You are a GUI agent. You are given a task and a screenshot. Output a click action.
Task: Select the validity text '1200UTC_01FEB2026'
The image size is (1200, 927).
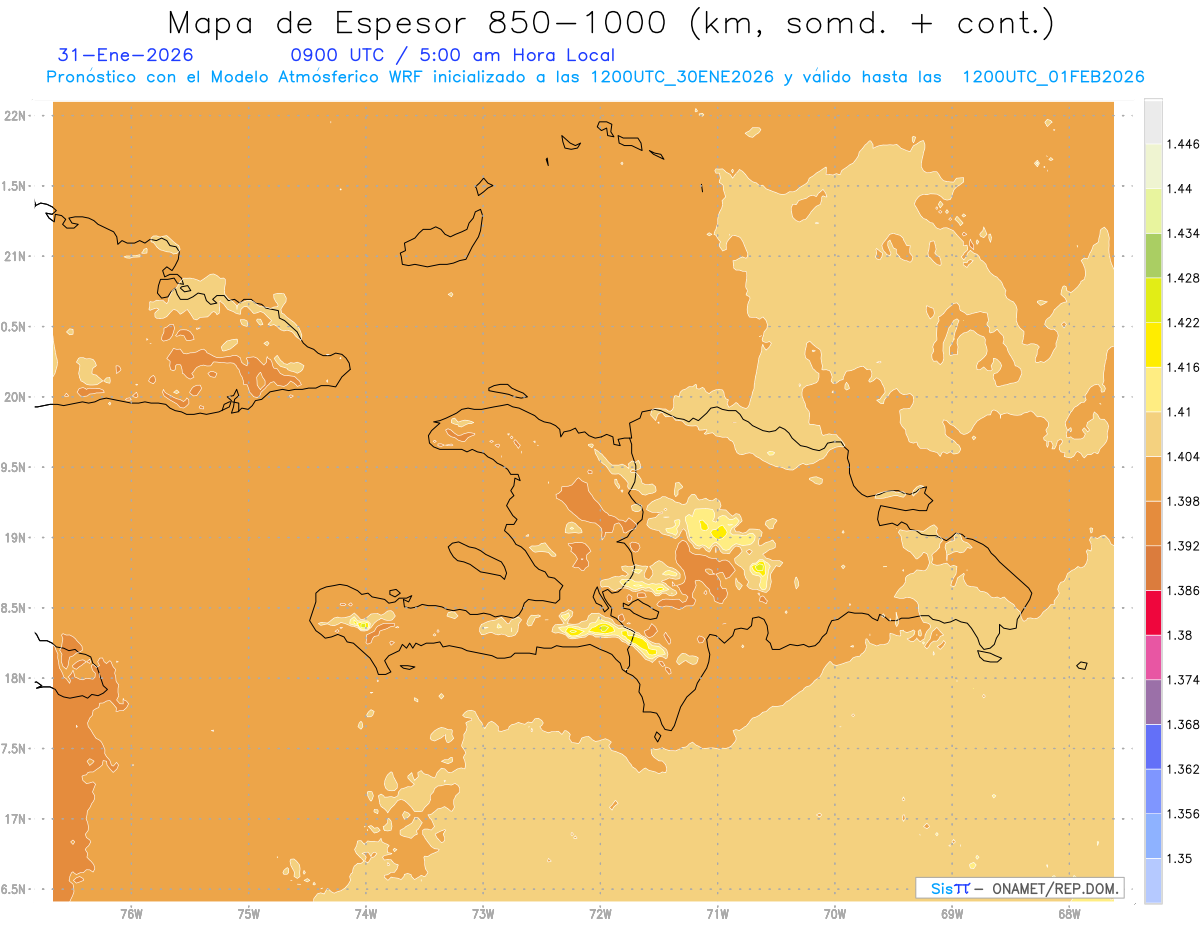1052,77
